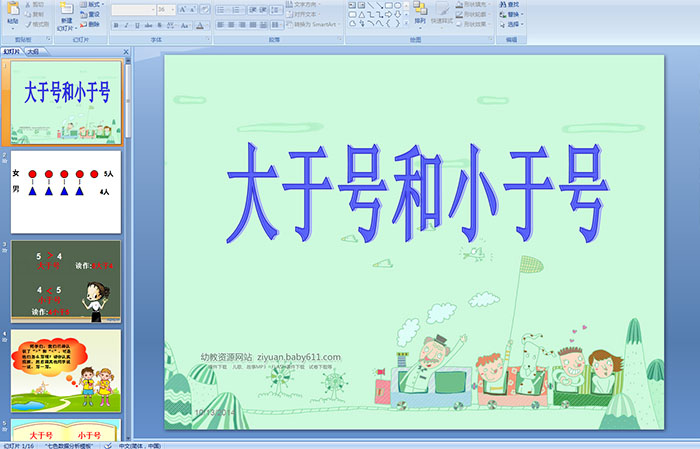Image resolution: width=700 pixels, height=449 pixels.
Task: Open the Select (选择) dropdown
Action: (516, 24)
